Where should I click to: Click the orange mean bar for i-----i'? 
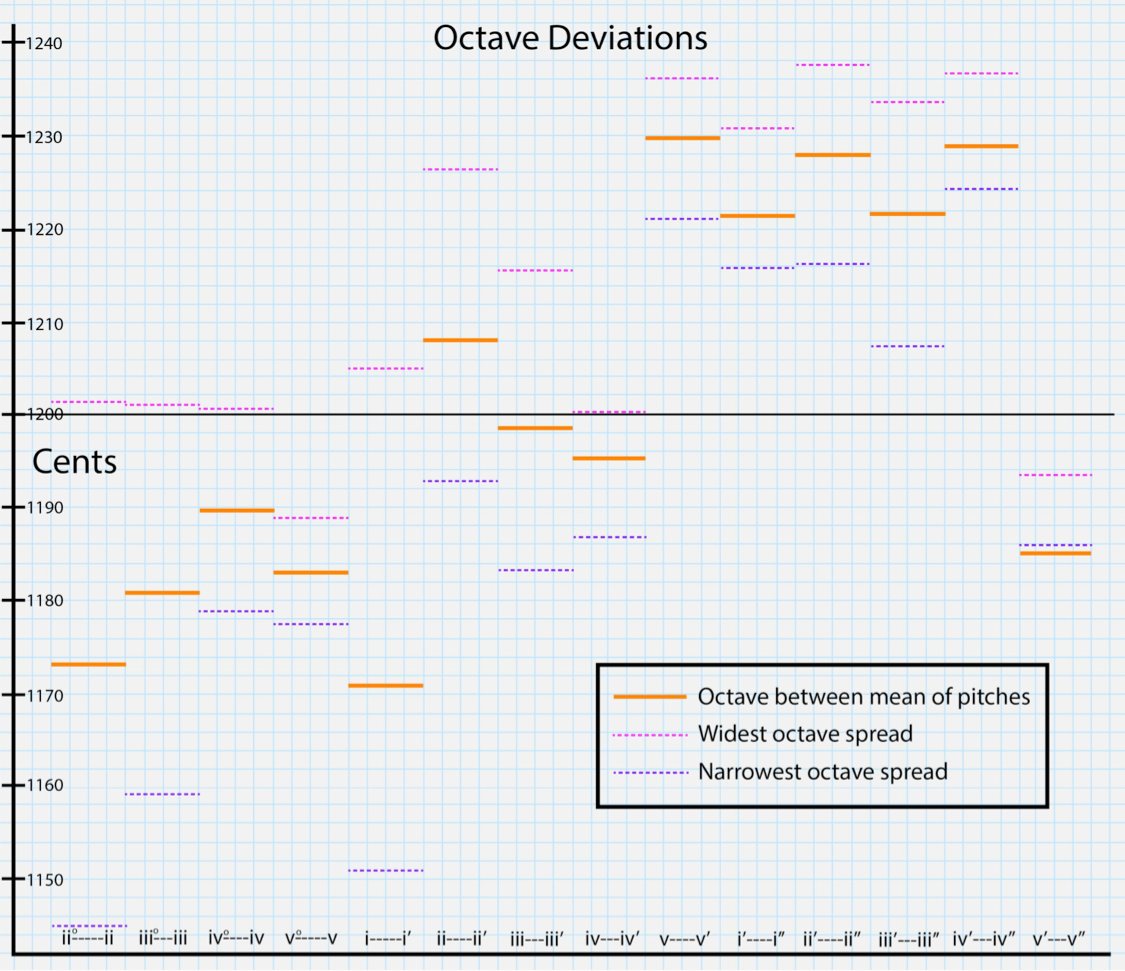coord(386,685)
